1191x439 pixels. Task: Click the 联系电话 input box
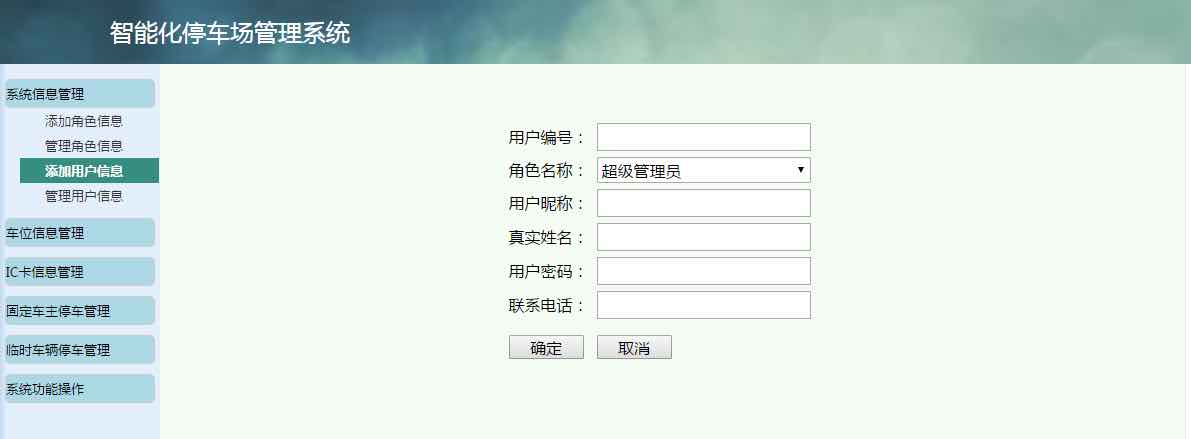pos(703,305)
